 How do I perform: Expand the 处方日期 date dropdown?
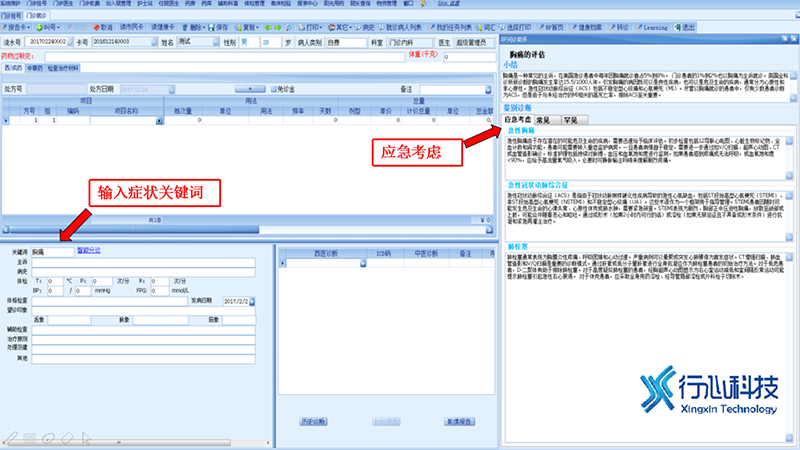172,89
